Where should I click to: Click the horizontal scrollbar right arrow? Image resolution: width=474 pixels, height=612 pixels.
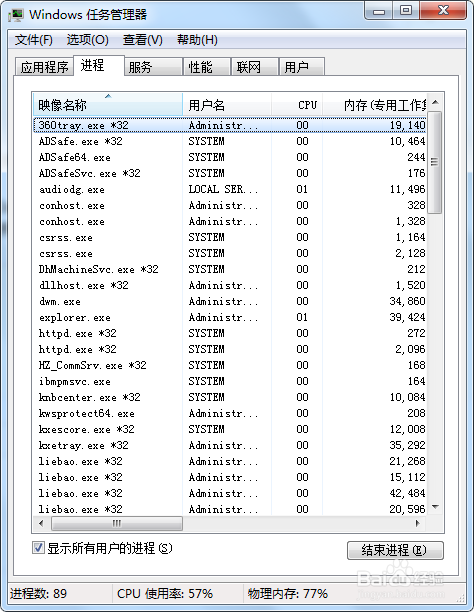click(x=418, y=523)
